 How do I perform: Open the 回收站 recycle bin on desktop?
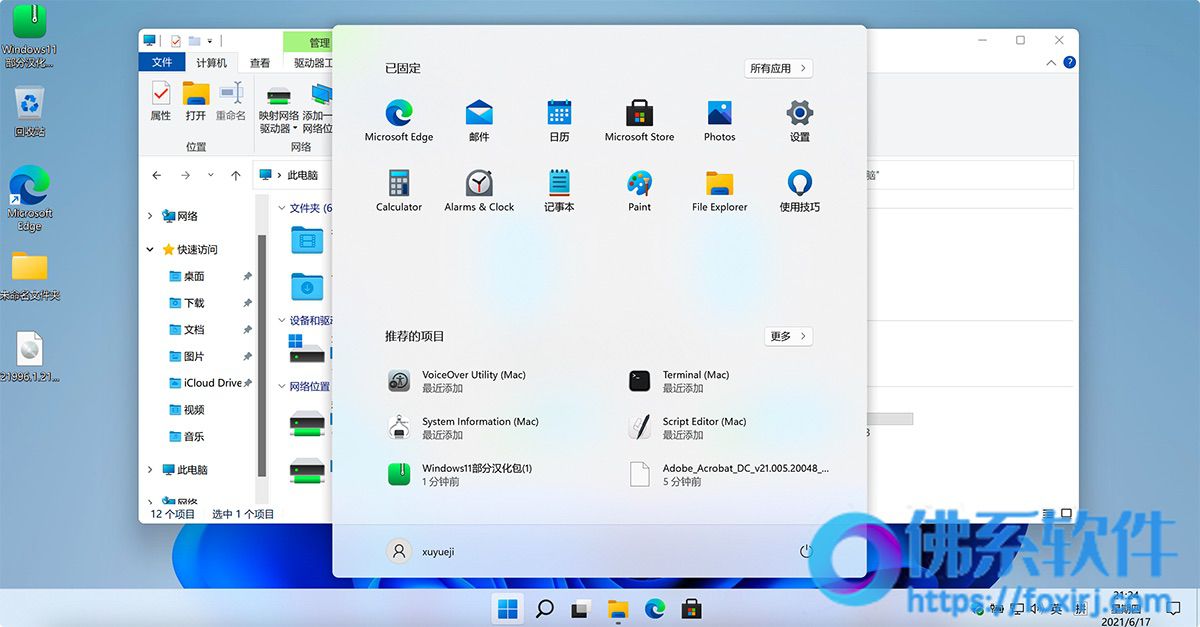[30, 111]
